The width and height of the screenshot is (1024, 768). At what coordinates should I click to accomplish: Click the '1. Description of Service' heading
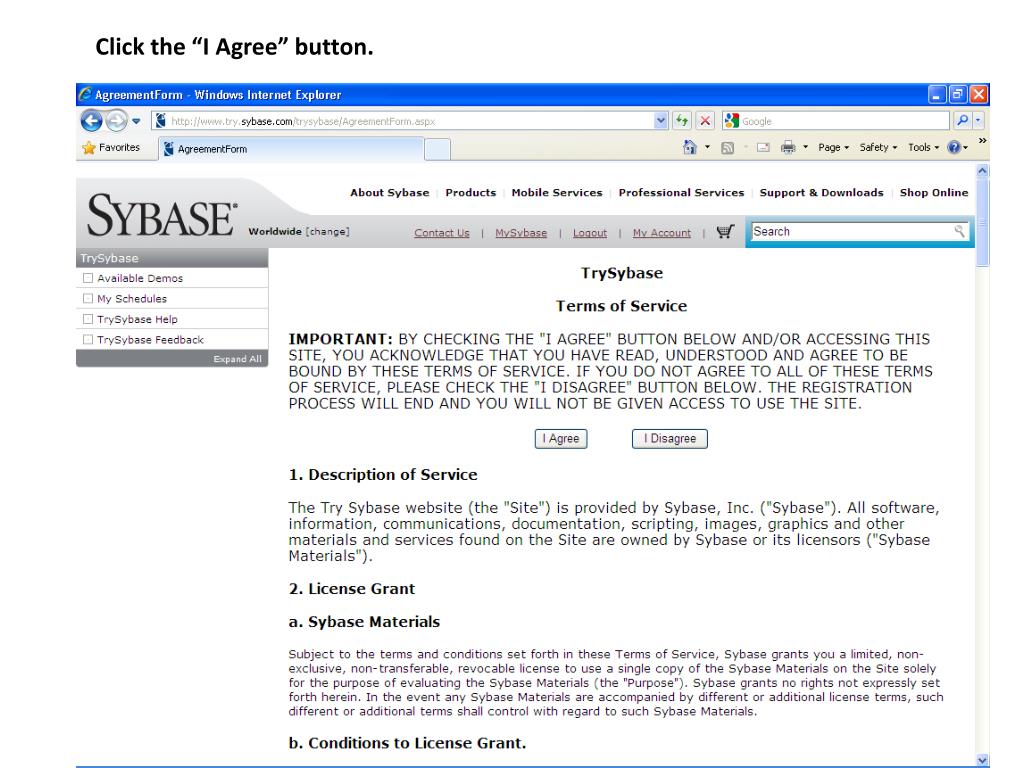(383, 475)
